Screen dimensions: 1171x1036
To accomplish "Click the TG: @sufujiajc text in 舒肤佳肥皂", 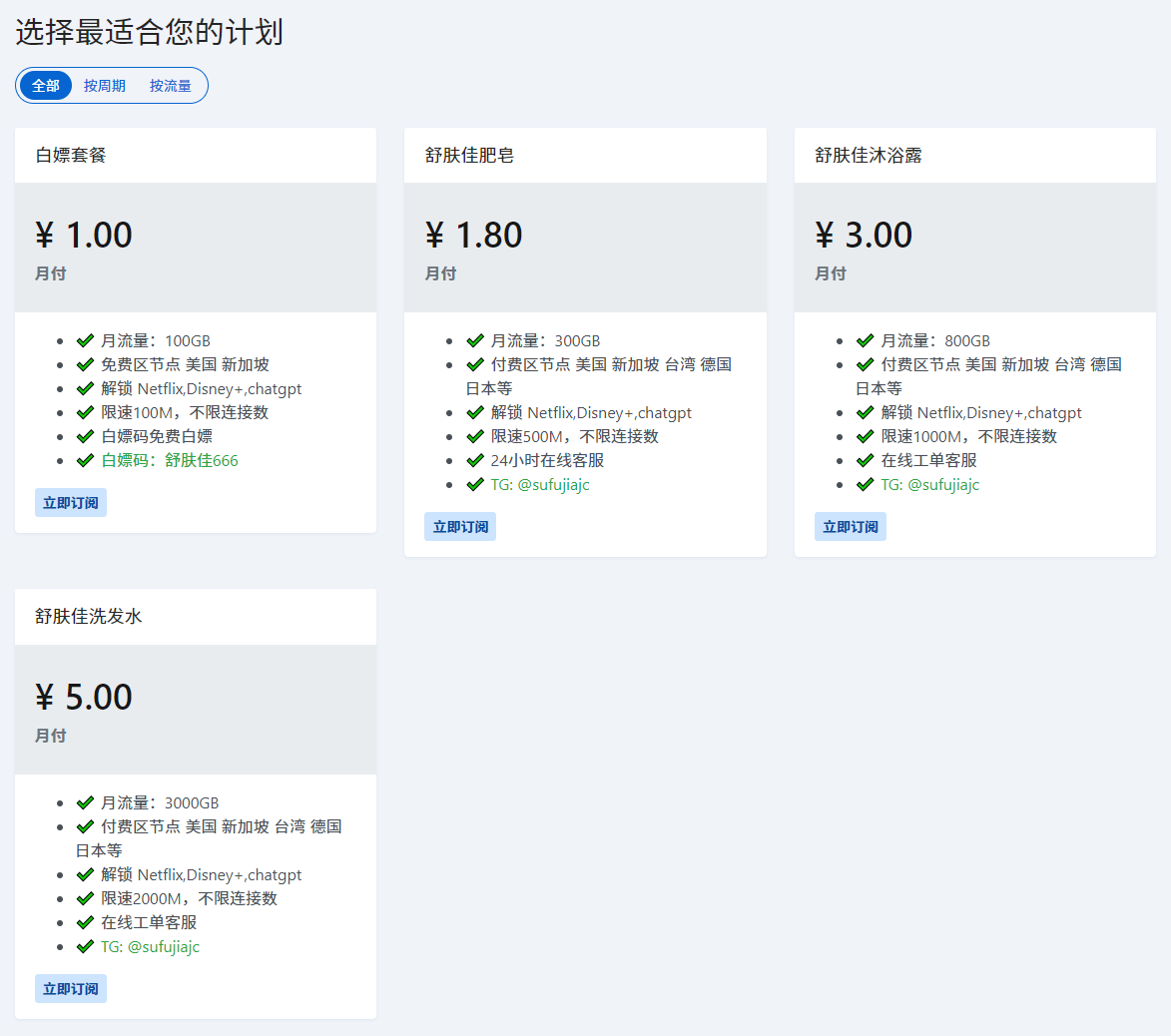I will 540,485.
